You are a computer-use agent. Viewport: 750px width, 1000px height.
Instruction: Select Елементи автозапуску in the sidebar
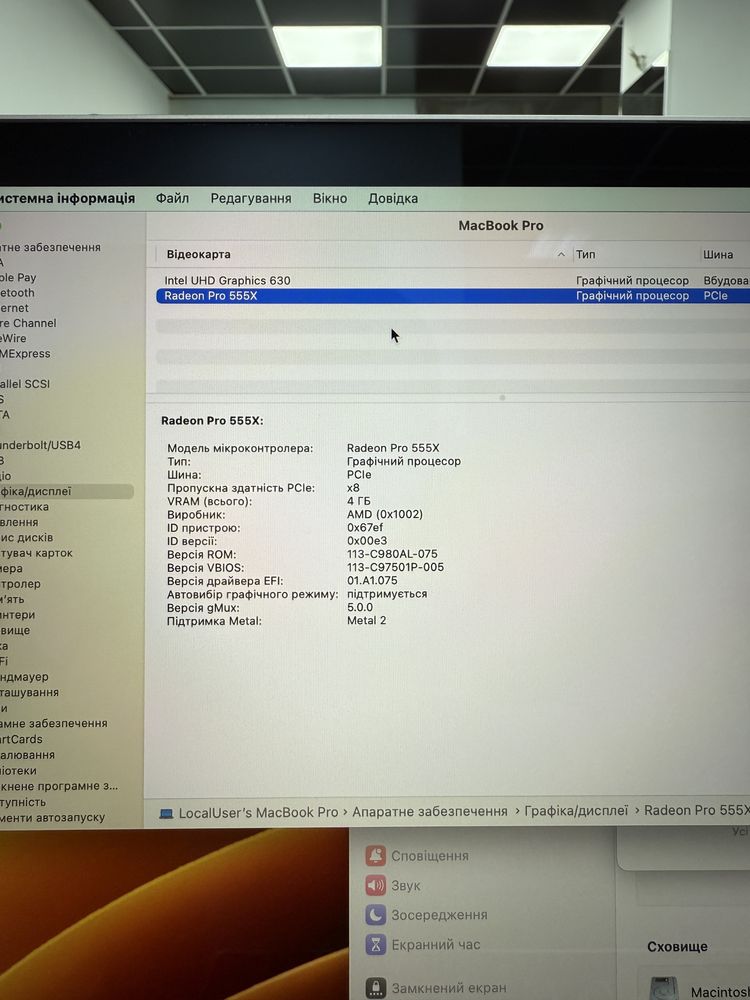(52, 818)
